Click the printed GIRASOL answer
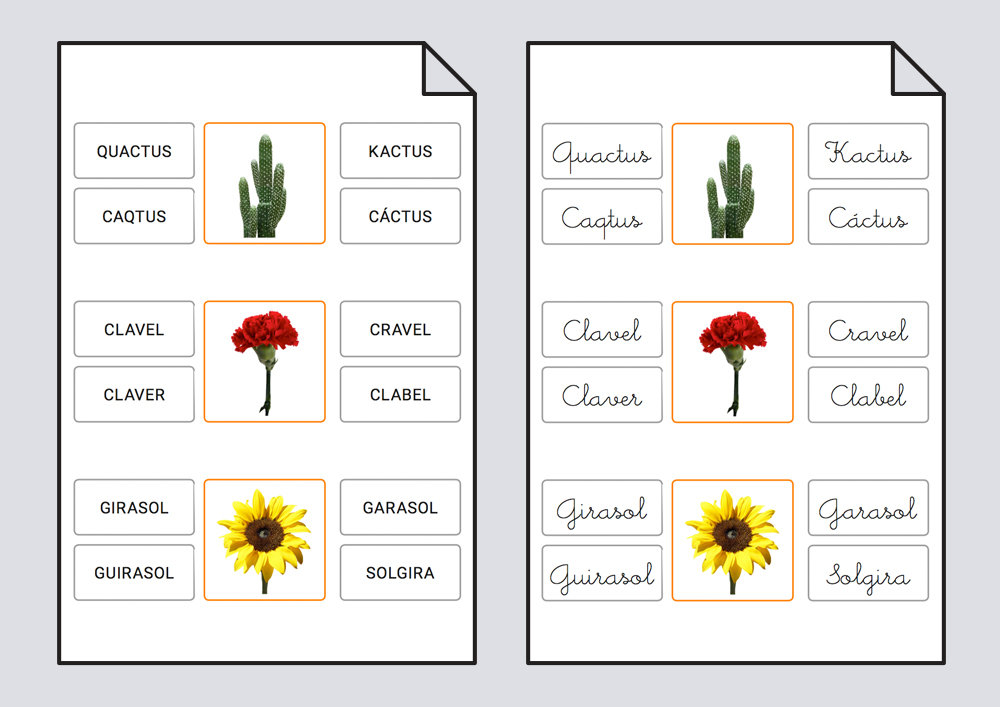This screenshot has height=707, width=1000. (x=134, y=507)
